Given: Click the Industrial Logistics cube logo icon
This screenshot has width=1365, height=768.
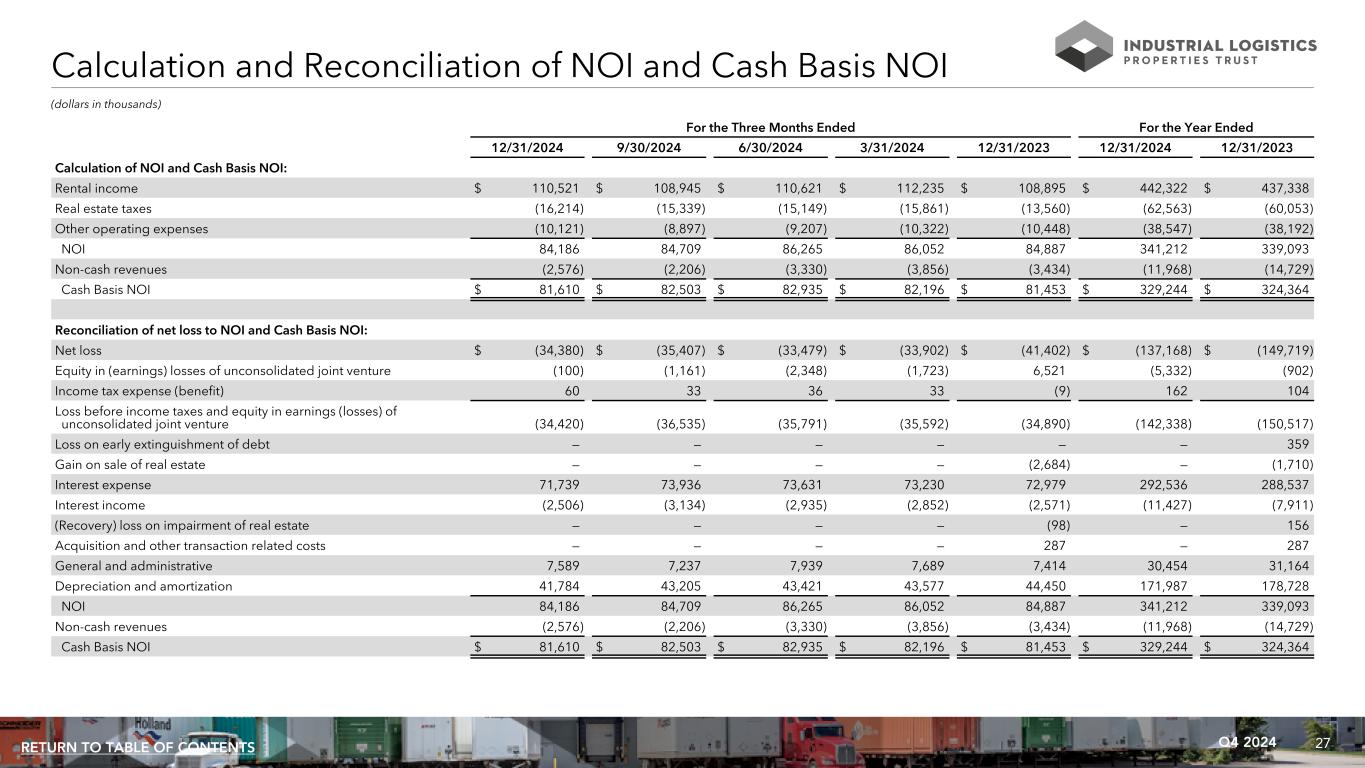Looking at the screenshot, I should pyautogui.click(x=1088, y=47).
